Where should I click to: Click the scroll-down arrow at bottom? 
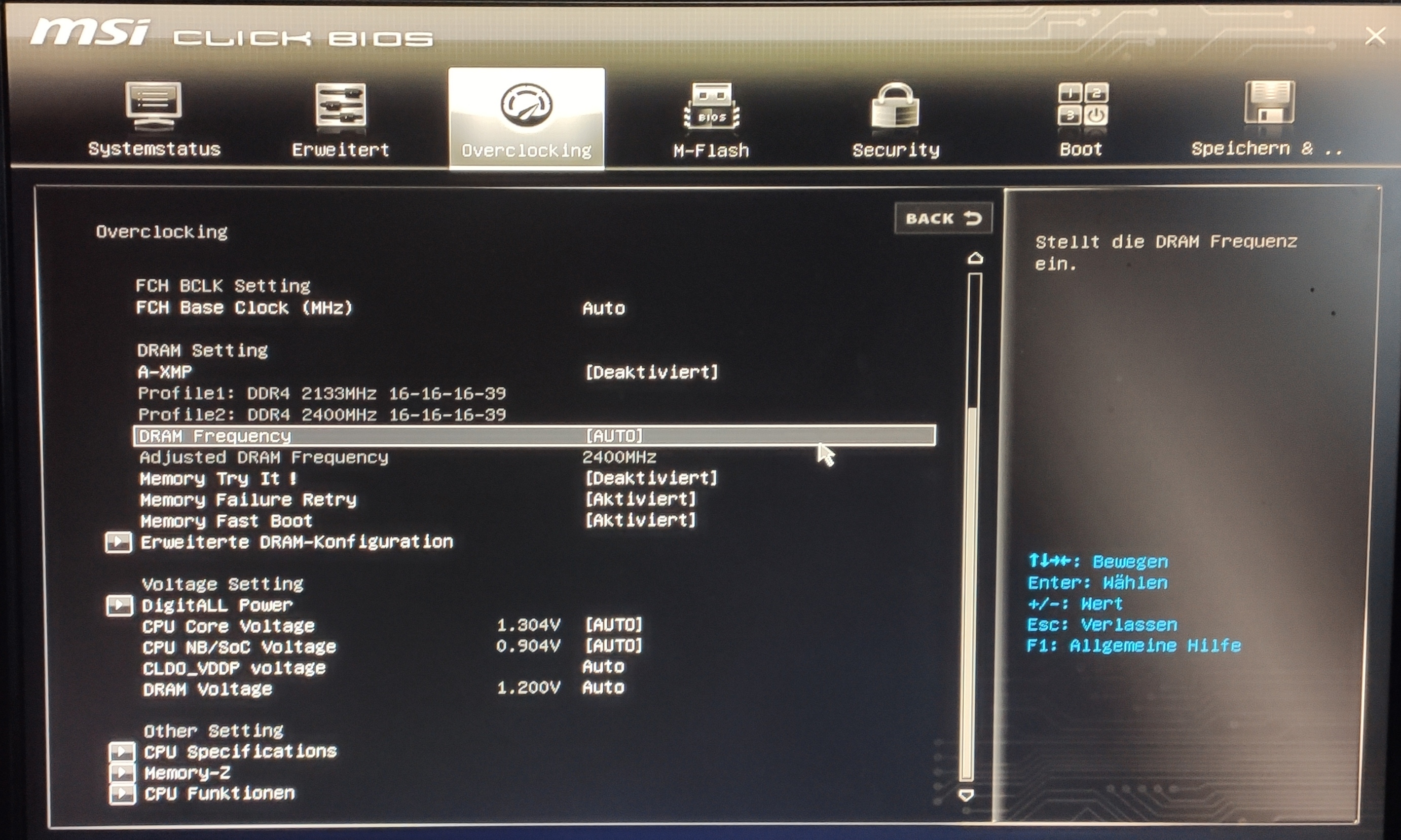point(966,795)
